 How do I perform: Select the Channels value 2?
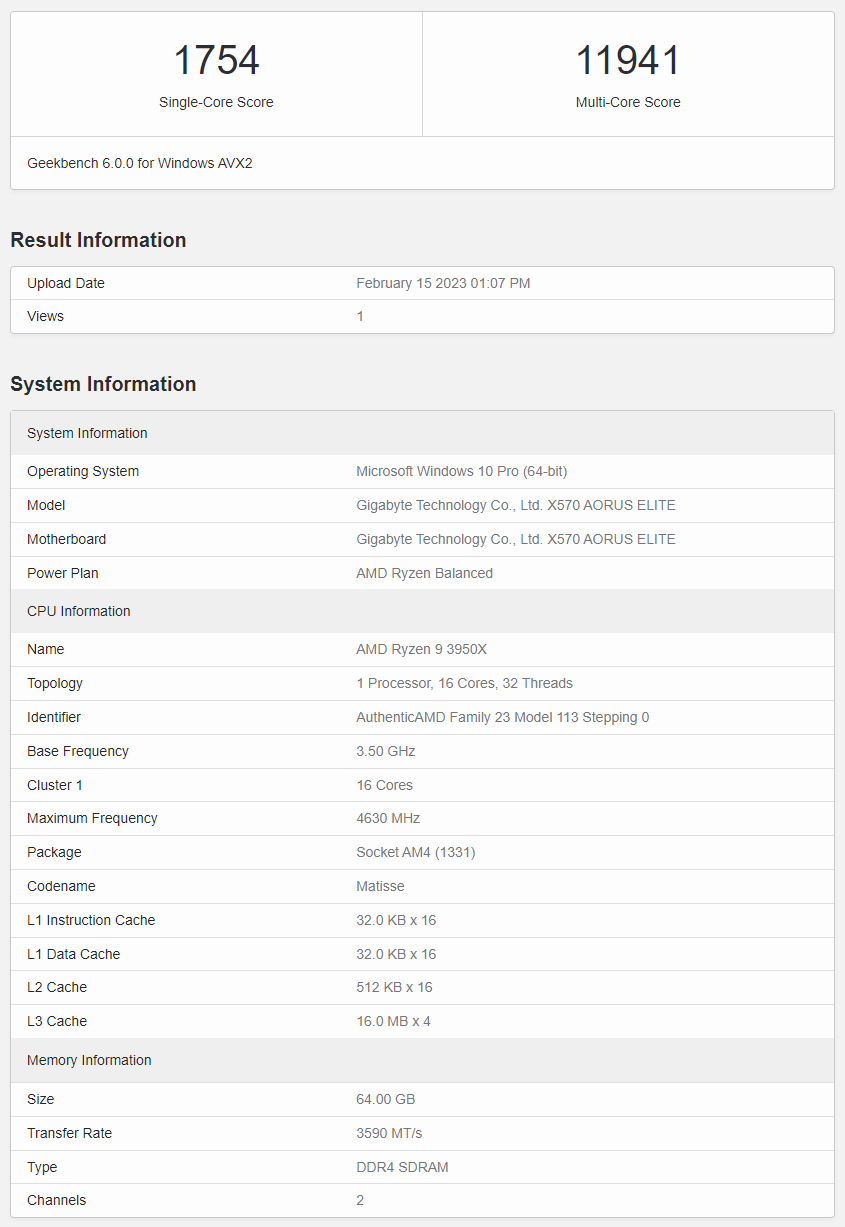pos(360,1200)
